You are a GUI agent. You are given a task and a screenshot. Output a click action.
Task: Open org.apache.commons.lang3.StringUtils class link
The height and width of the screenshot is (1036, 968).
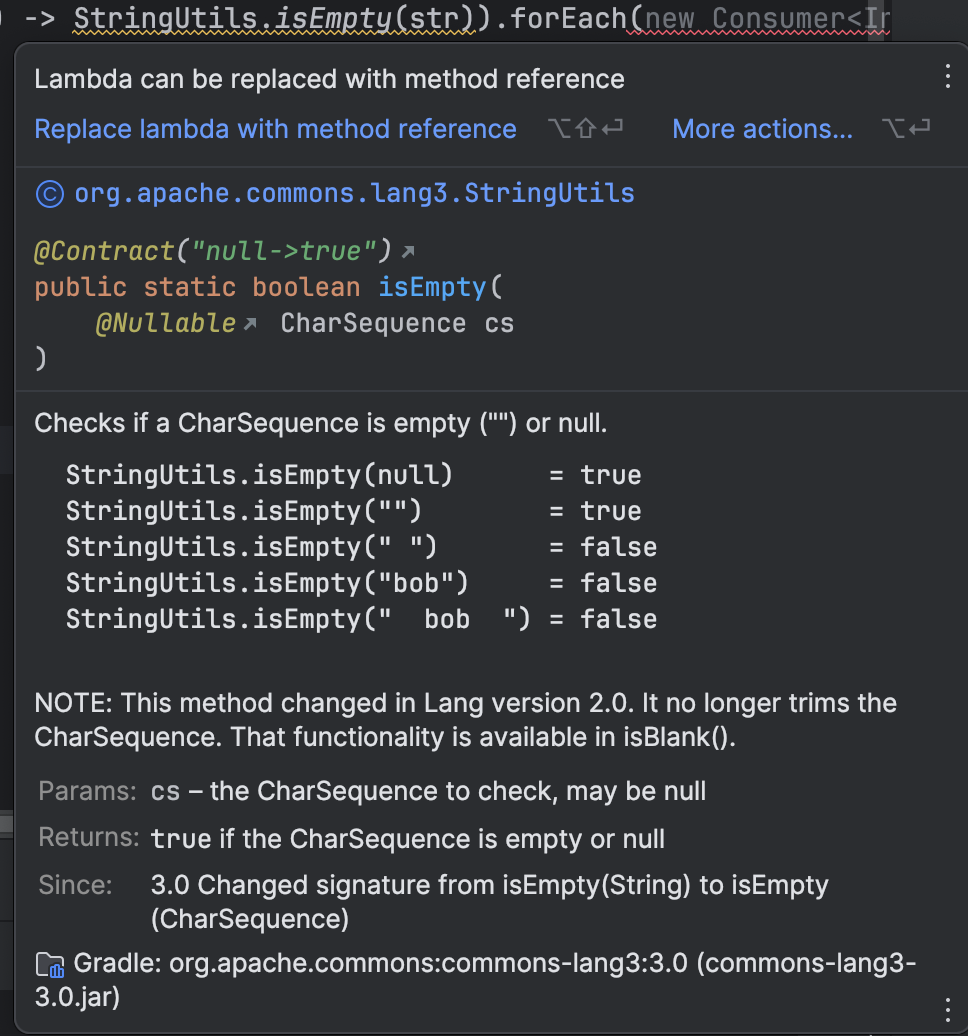pyautogui.click(x=354, y=193)
